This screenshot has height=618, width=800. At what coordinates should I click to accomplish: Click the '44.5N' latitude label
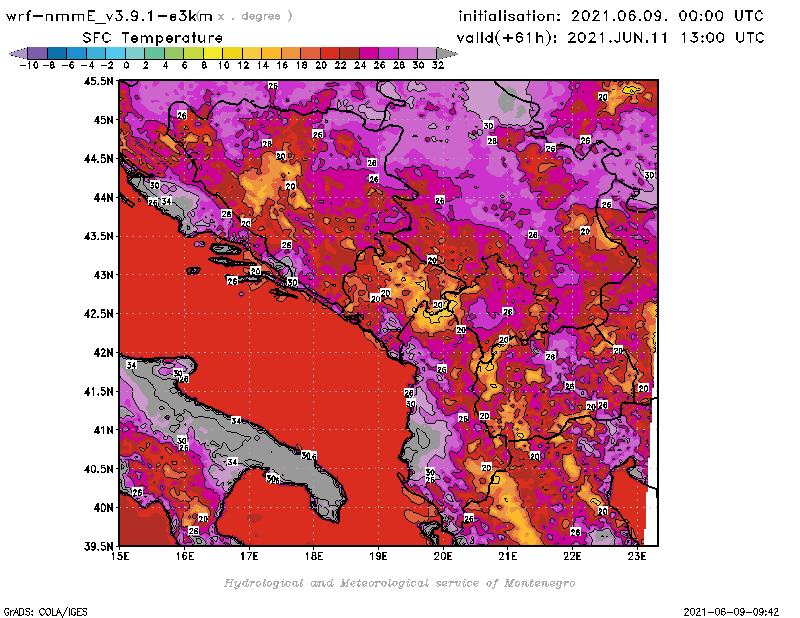[x=99, y=159]
